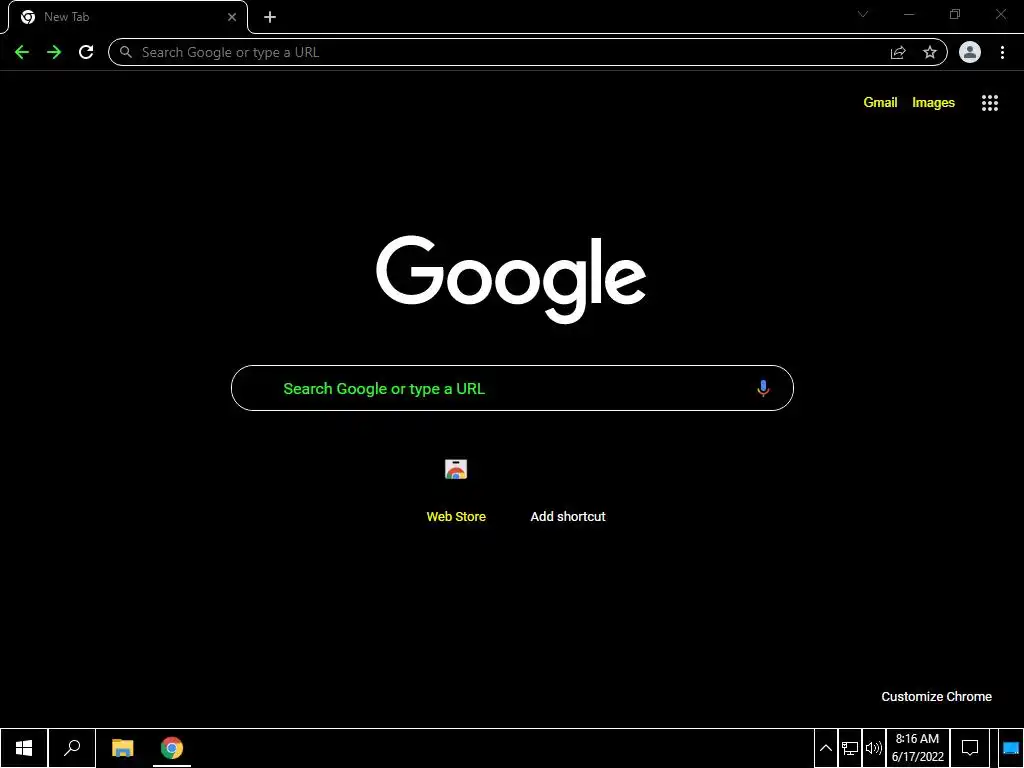
Task: Bookmark this tab with the star icon
Action: (930, 52)
